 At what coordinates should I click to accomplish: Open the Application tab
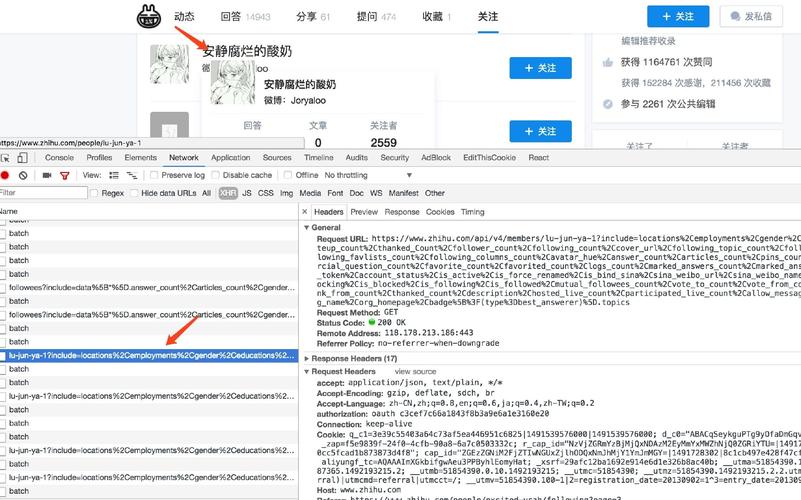(230, 158)
